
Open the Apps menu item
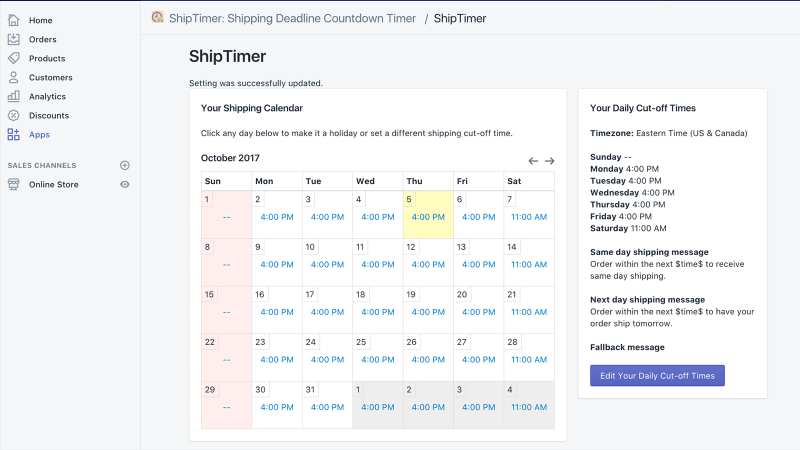[x=39, y=135]
